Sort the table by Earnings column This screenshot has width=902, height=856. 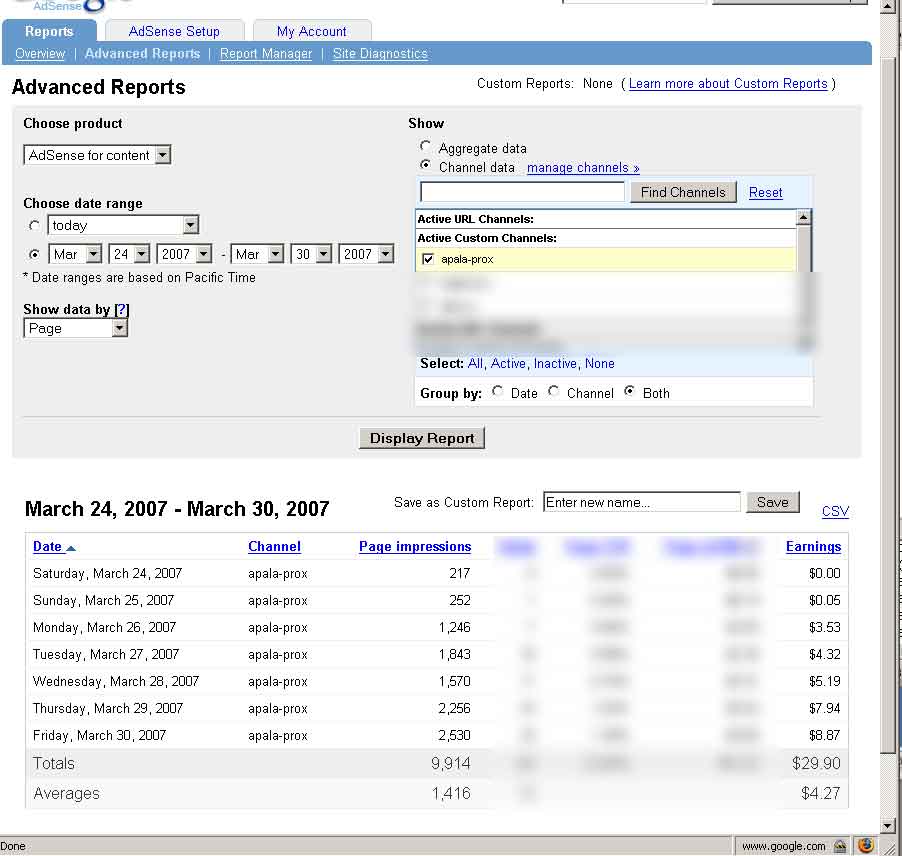point(813,547)
